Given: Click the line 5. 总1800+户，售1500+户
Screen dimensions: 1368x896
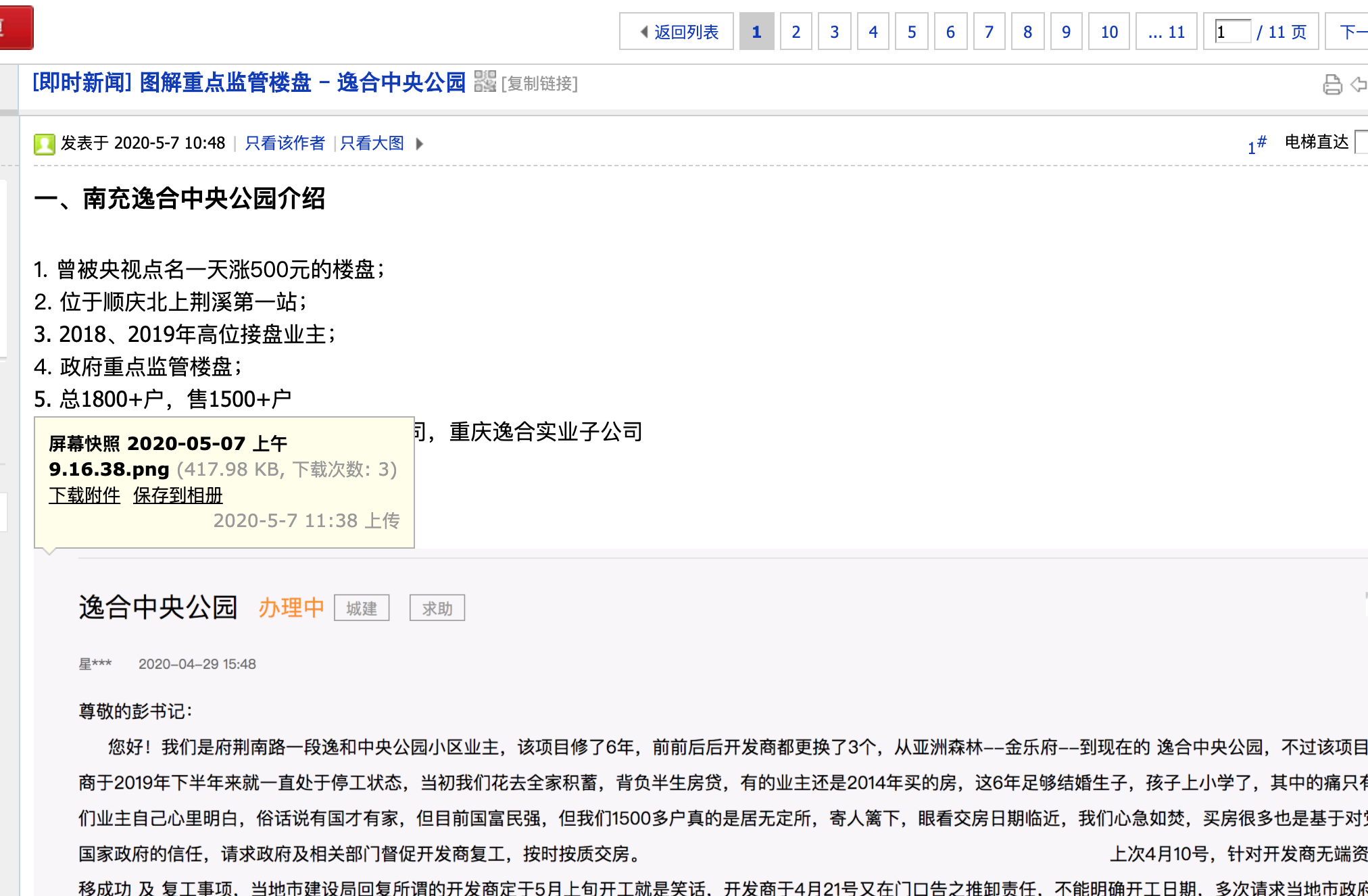Looking at the screenshot, I should (163, 399).
